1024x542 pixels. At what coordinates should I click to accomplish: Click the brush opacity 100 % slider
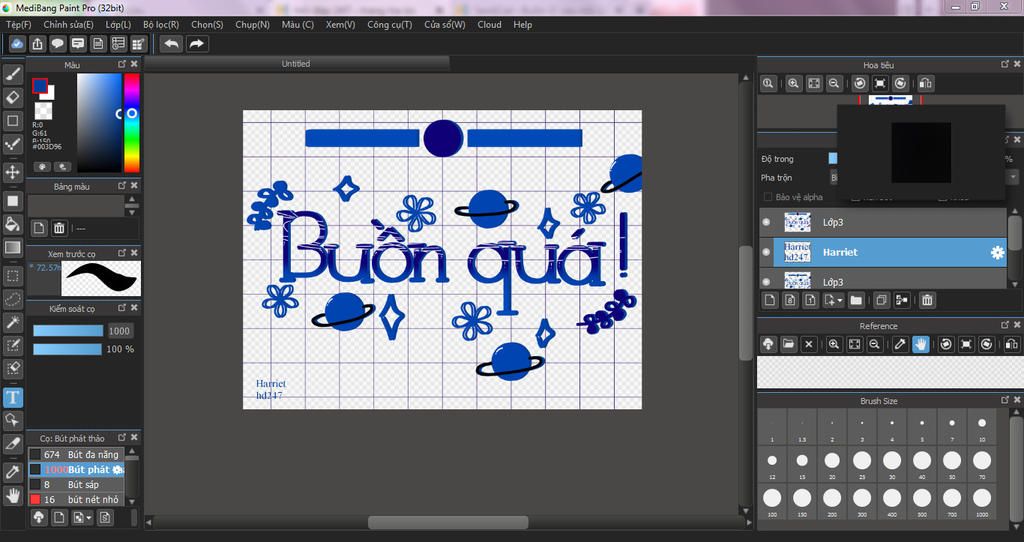click(x=68, y=349)
